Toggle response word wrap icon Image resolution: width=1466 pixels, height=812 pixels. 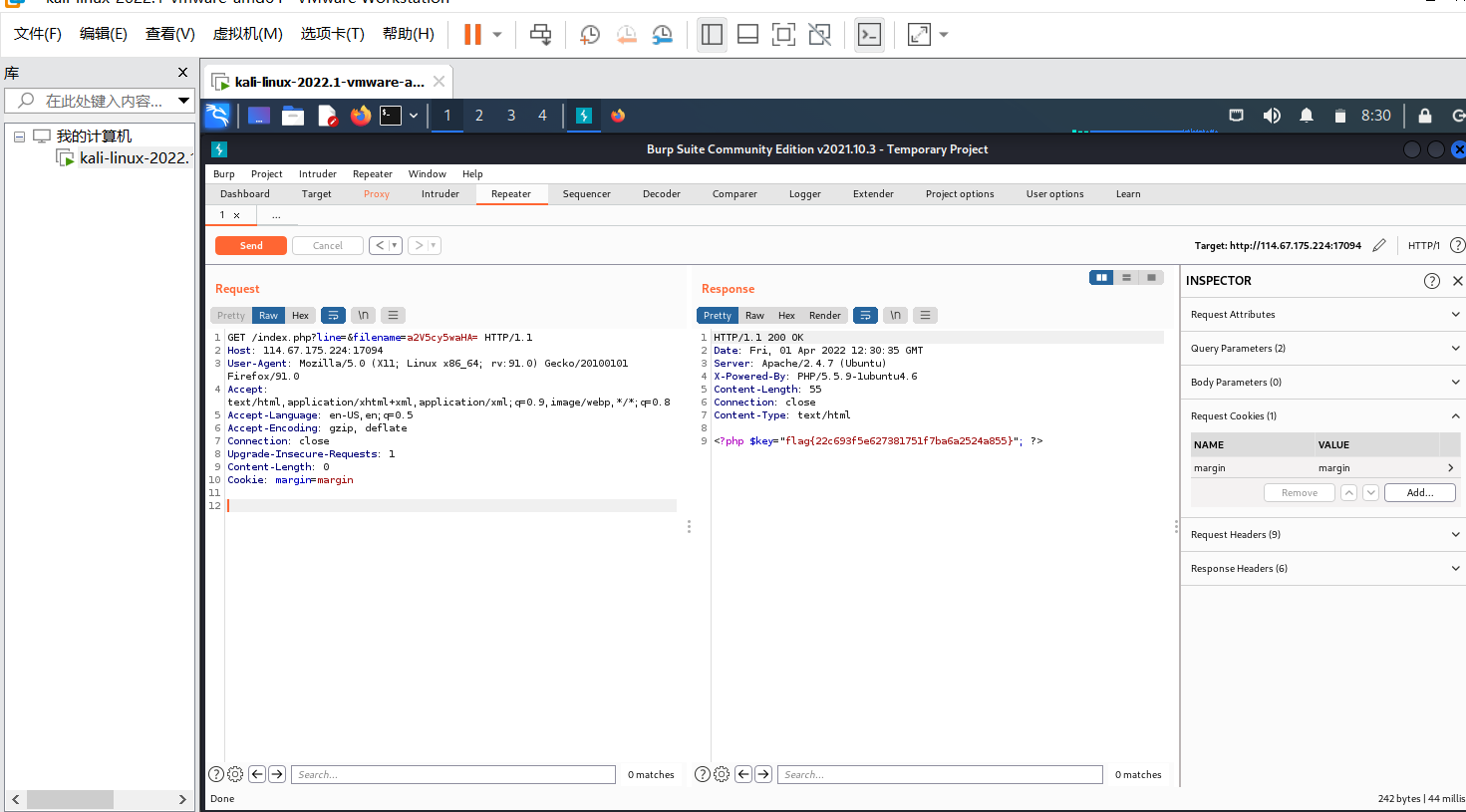coord(865,315)
